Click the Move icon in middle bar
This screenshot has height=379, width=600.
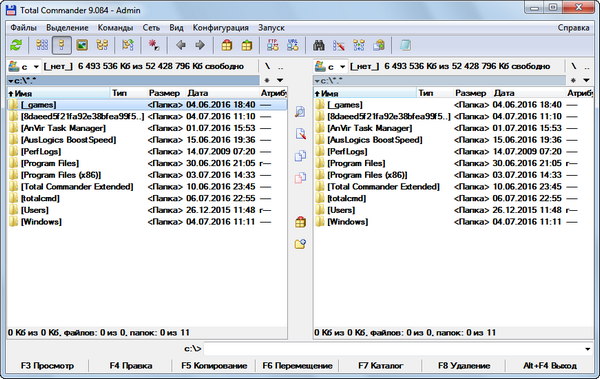coord(300,178)
